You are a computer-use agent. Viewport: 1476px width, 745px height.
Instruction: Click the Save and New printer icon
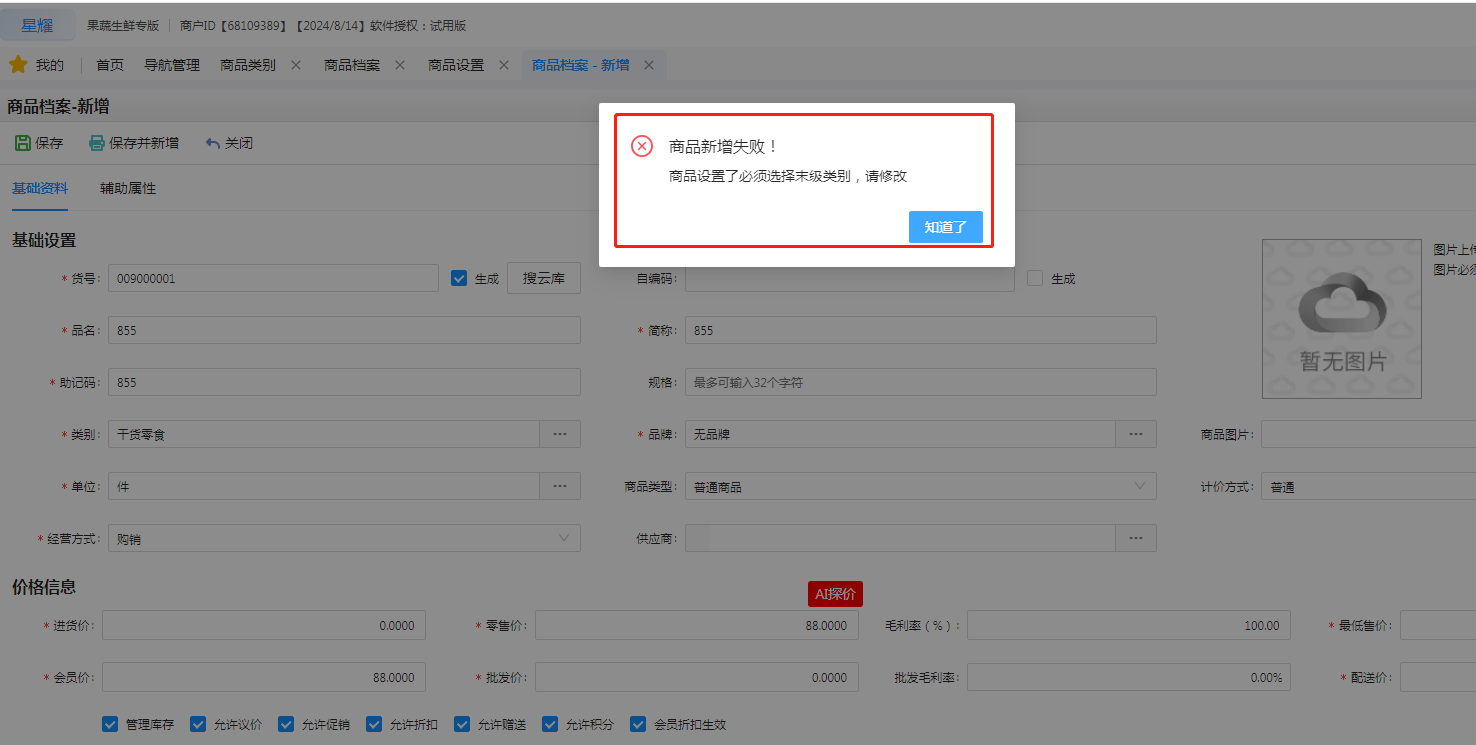pos(96,143)
